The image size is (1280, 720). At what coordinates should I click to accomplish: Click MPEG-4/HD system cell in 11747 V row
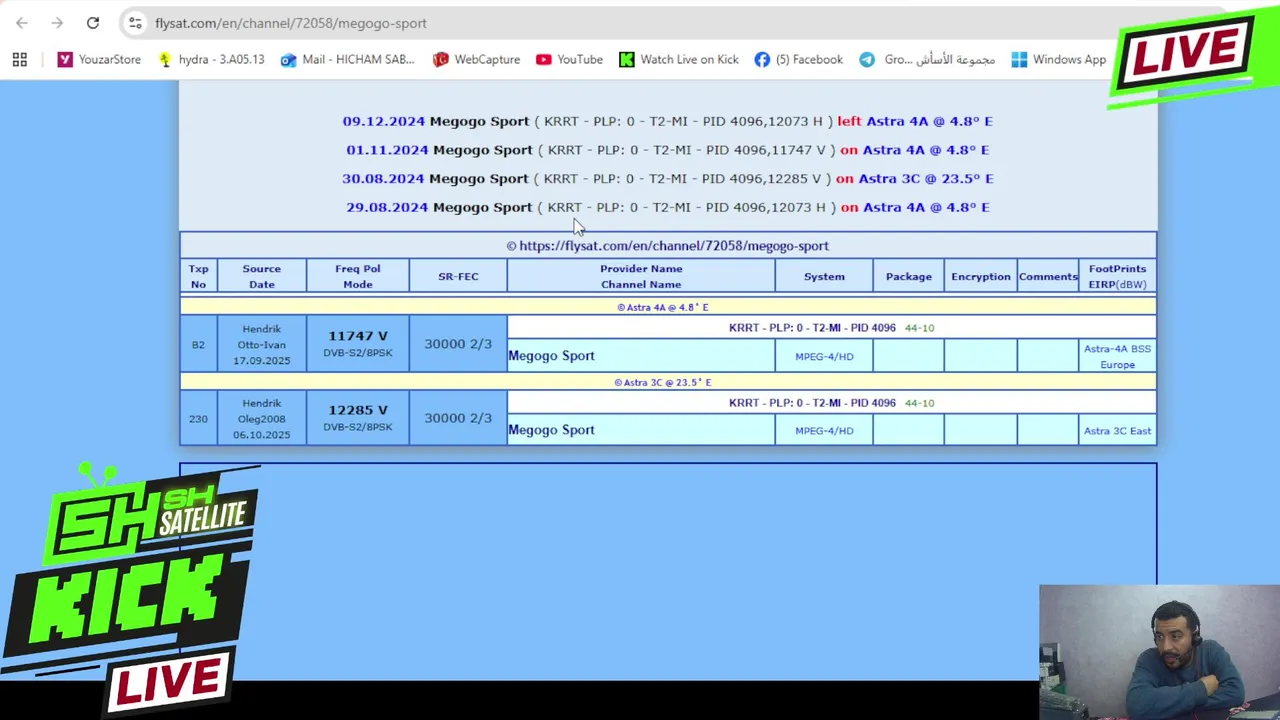[x=824, y=357]
